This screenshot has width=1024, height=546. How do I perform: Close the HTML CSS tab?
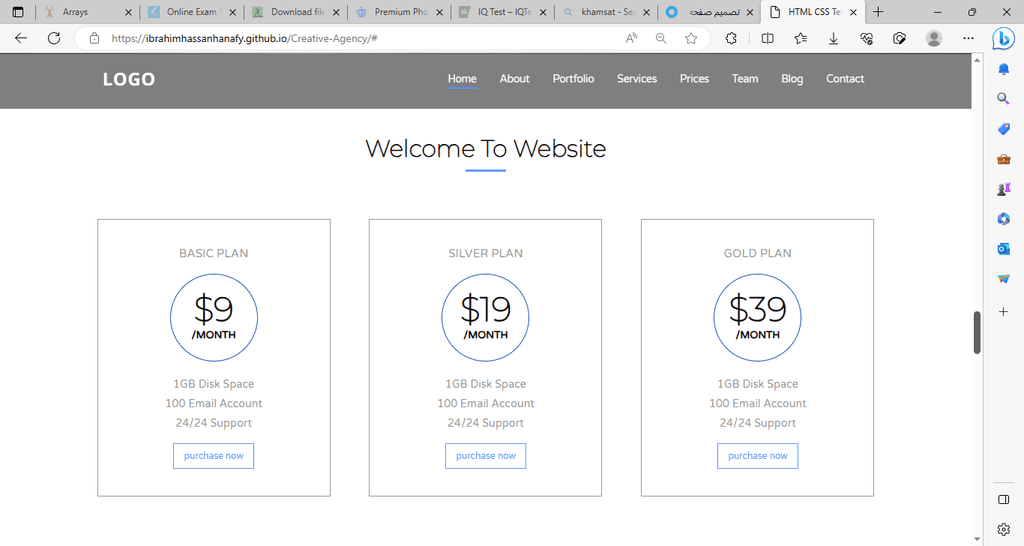pos(853,12)
